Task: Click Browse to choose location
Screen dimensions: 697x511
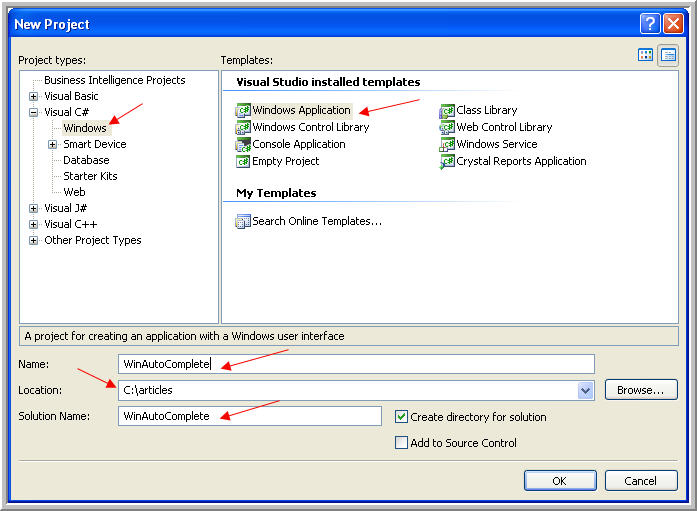Action: (641, 390)
